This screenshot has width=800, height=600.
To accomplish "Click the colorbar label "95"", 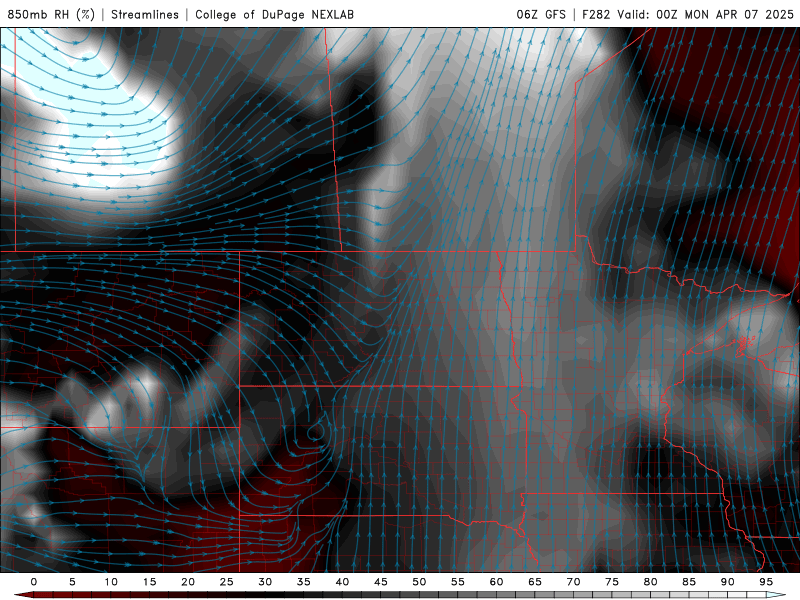I will [x=765, y=582].
